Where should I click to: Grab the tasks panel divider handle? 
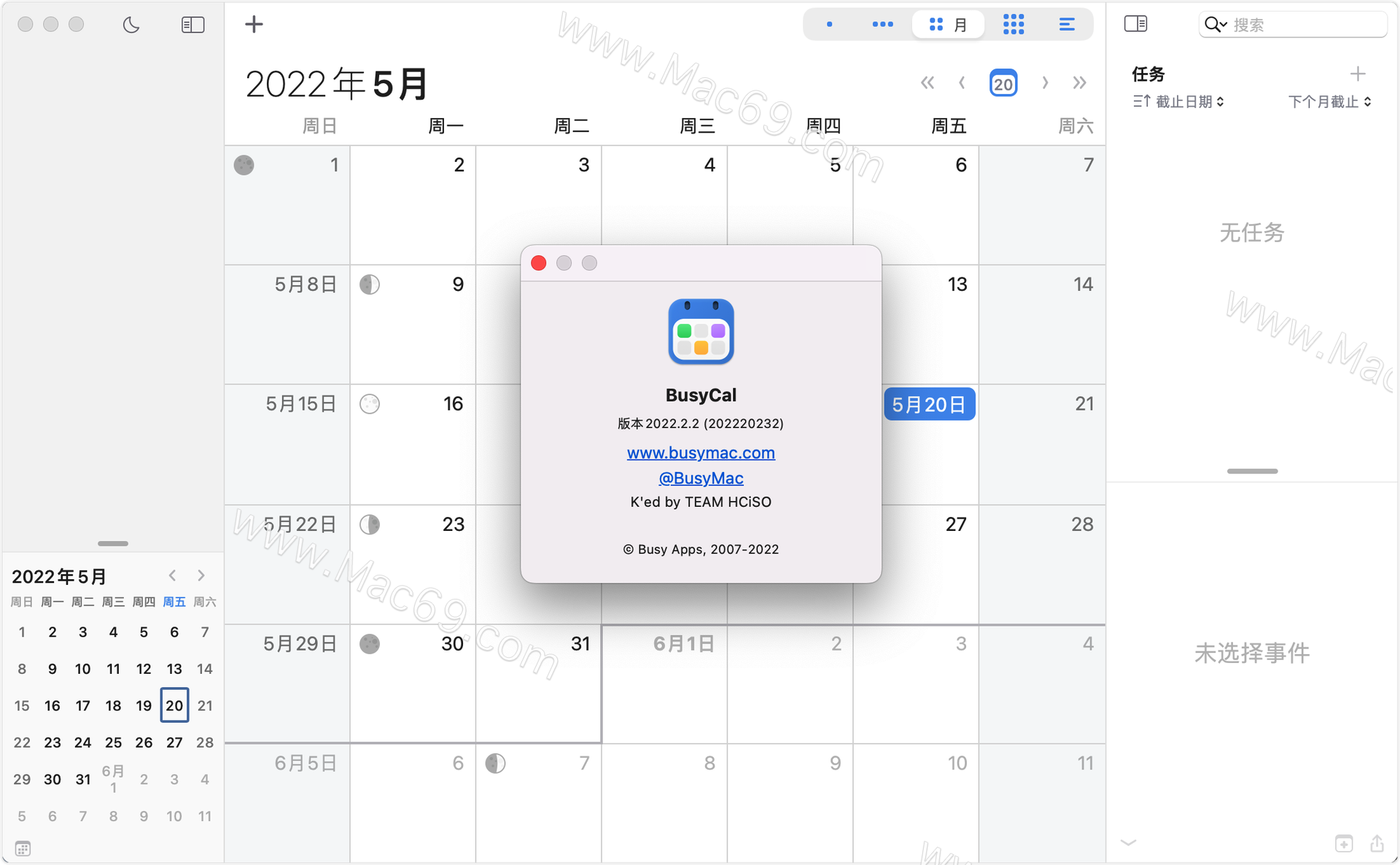pos(1252,471)
